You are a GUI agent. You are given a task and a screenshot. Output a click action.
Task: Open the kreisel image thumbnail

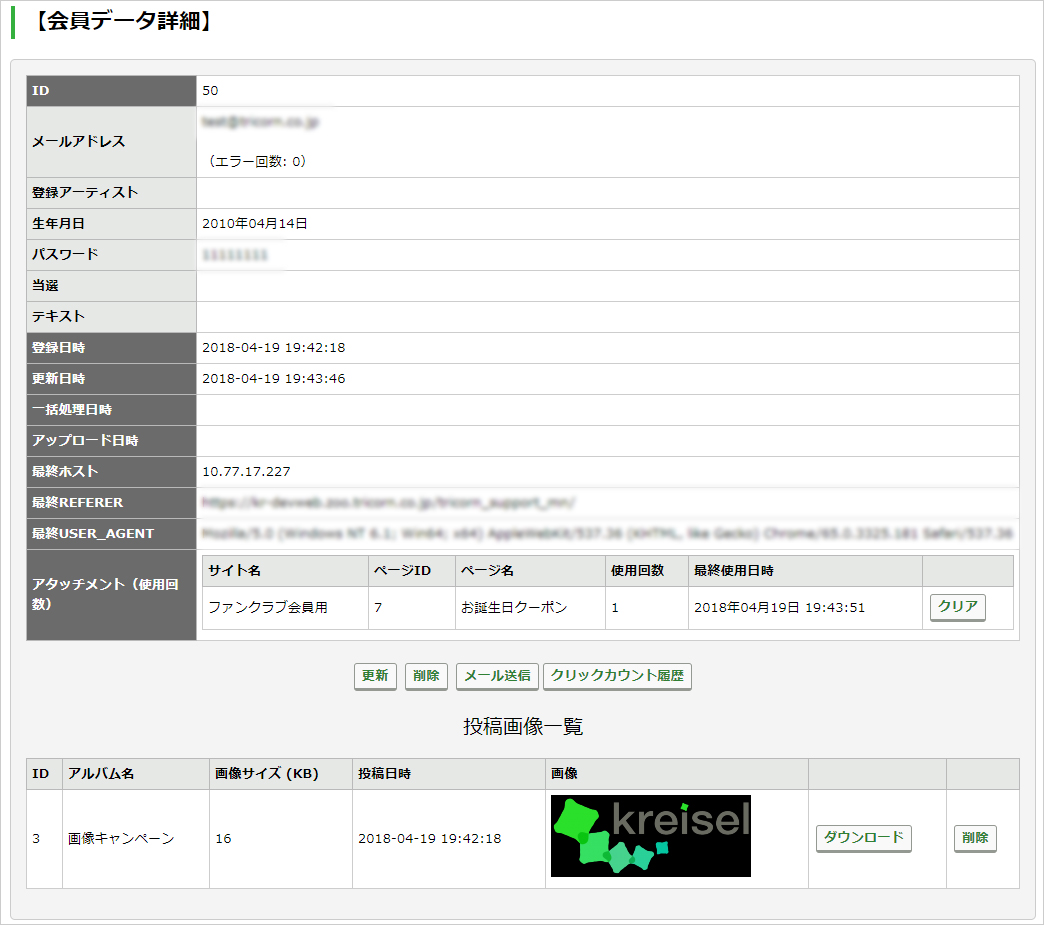coord(651,836)
